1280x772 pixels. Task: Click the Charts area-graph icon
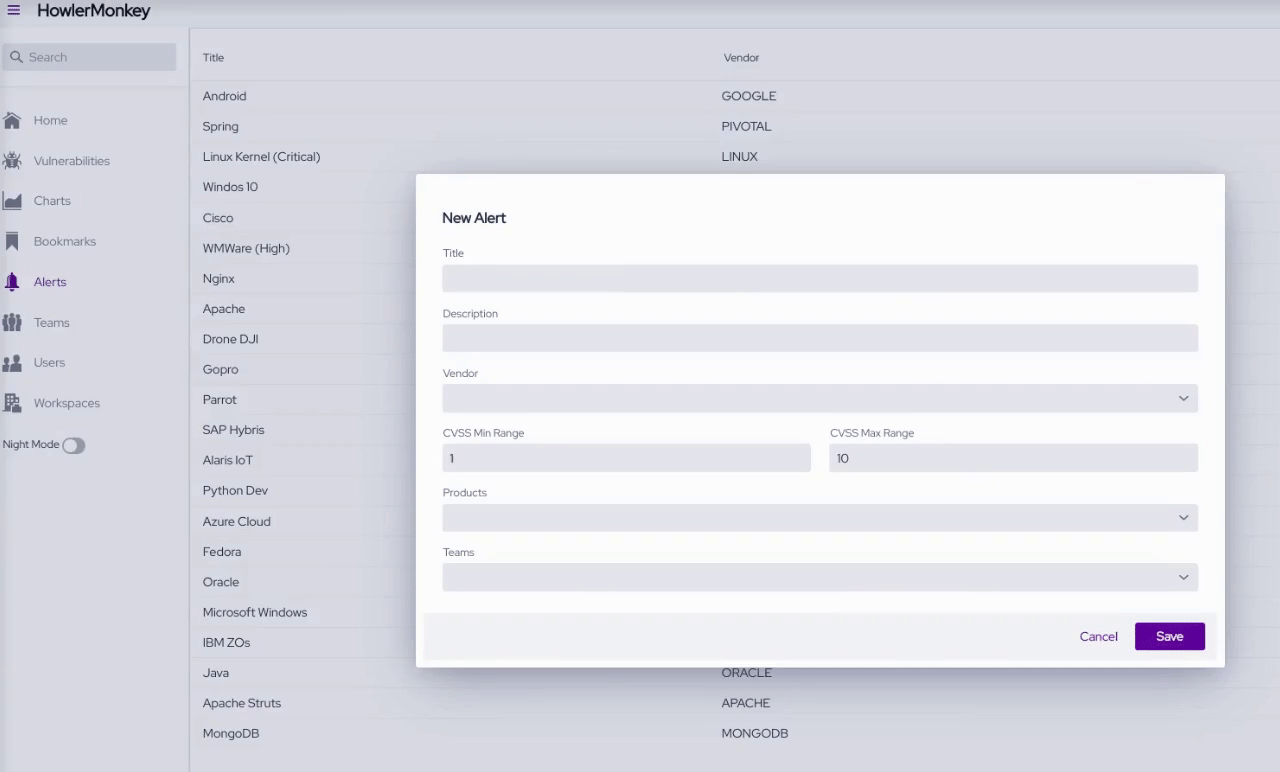coord(12,201)
